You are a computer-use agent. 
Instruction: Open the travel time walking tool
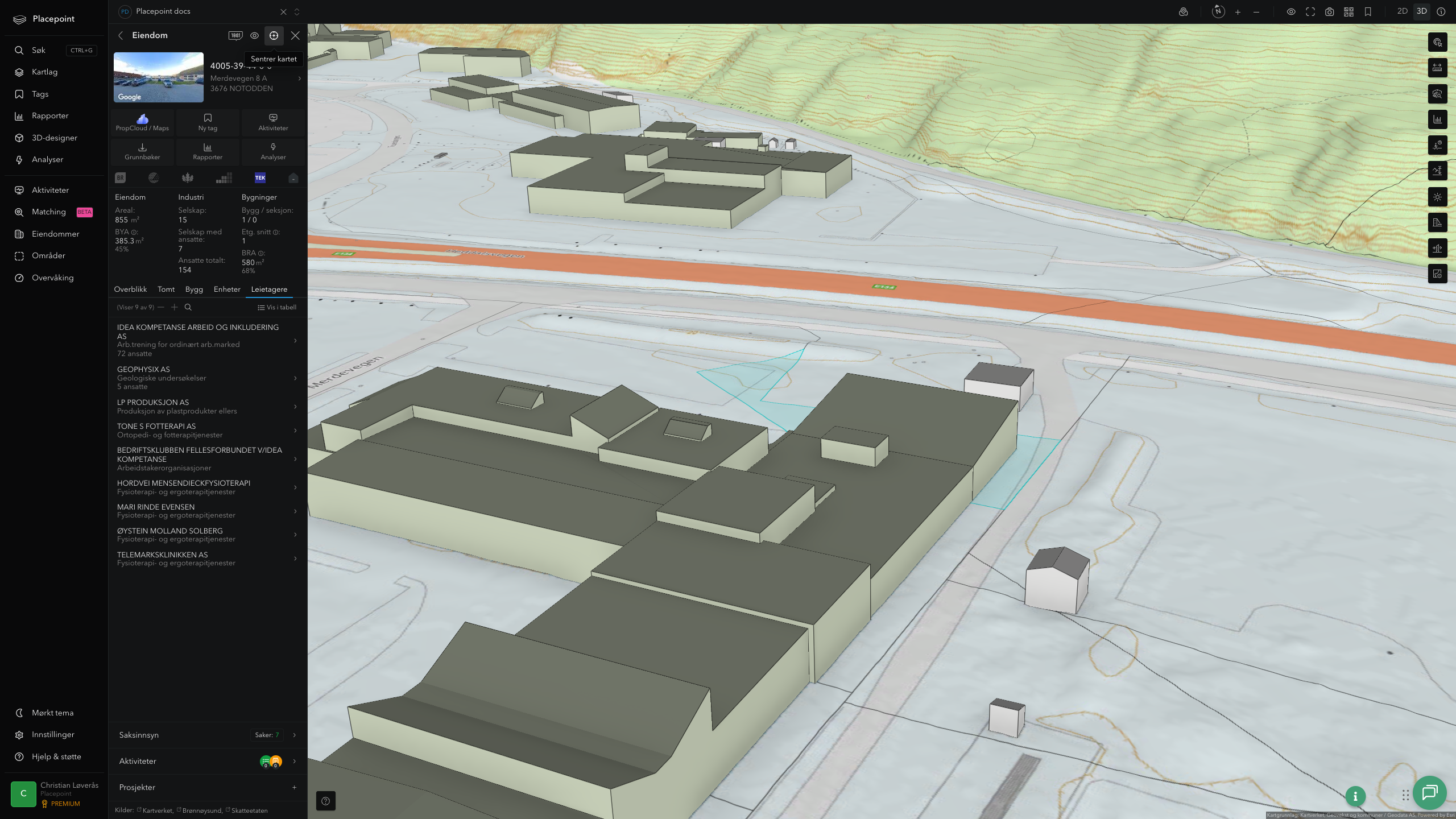point(1437,146)
